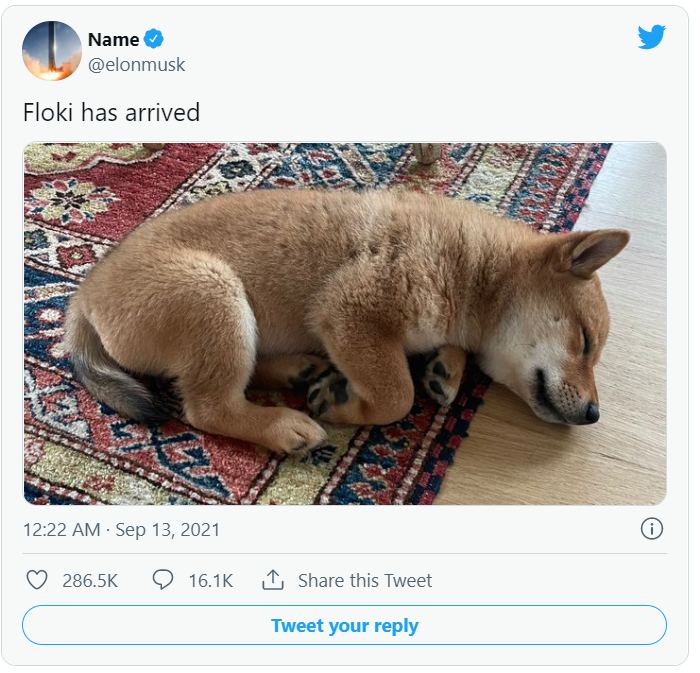700x673 pixels.
Task: Open the Twitter info circle icon
Action: (651, 529)
